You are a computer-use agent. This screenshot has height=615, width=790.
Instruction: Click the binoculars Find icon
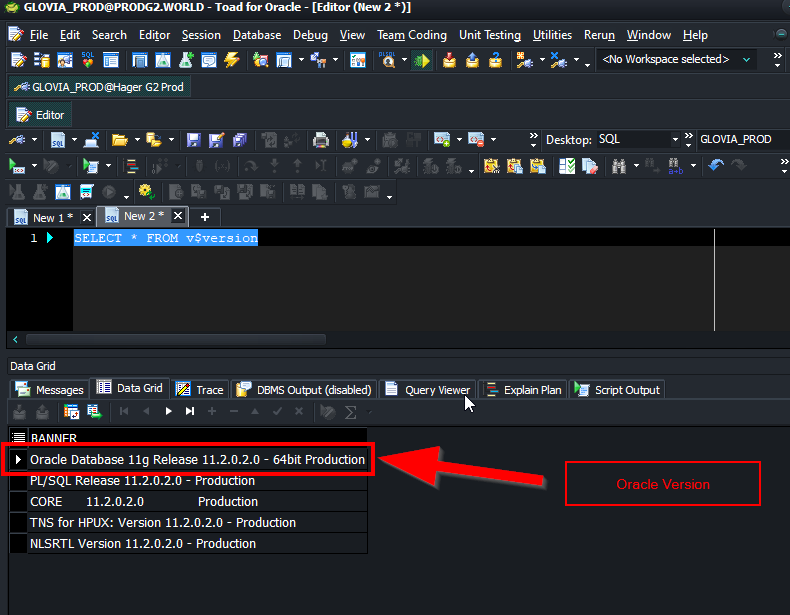pos(619,166)
